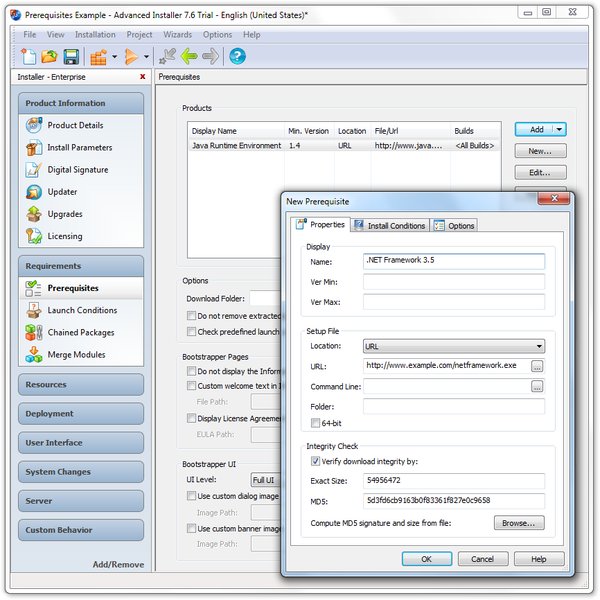
Task: Click the OK button
Action: tap(427, 559)
